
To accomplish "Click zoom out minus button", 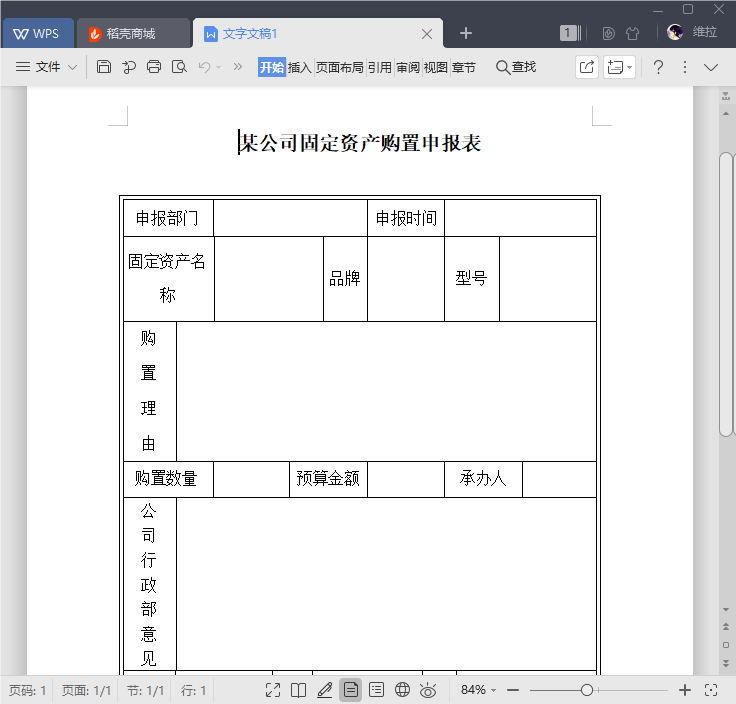I will point(513,690).
